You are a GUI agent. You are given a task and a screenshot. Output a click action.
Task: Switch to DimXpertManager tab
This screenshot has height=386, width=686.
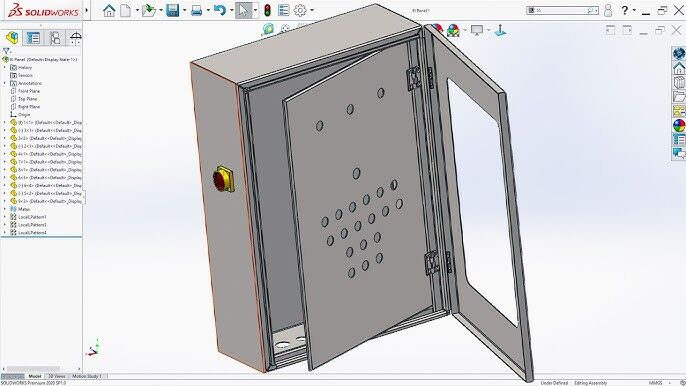click(75, 38)
